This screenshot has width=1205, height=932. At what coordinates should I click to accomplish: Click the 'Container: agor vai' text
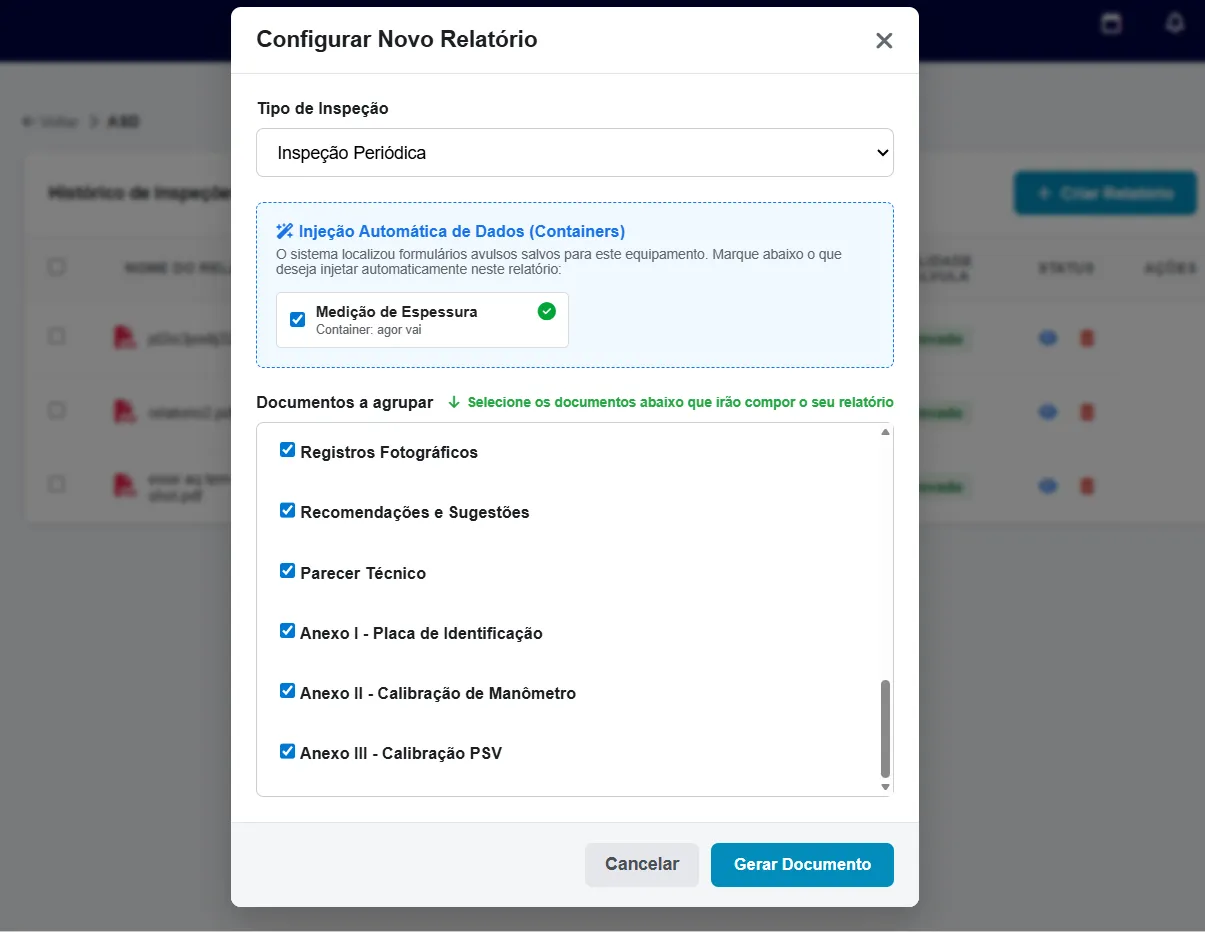[x=368, y=330]
